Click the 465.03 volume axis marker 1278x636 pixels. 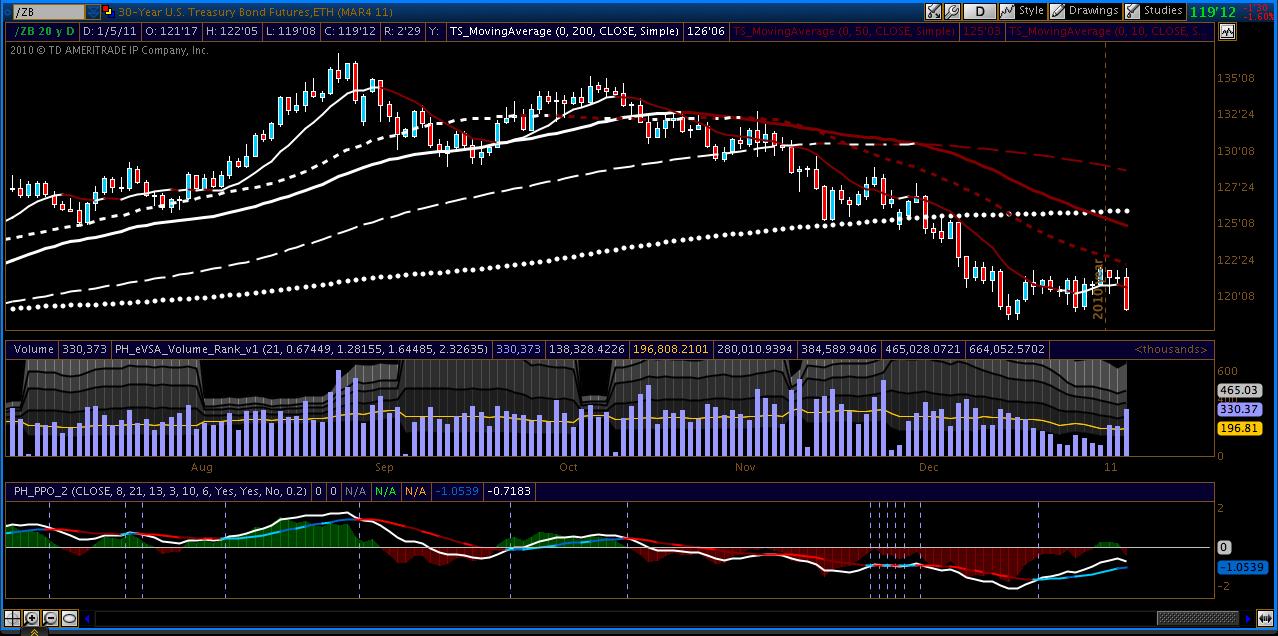[x=1240, y=390]
